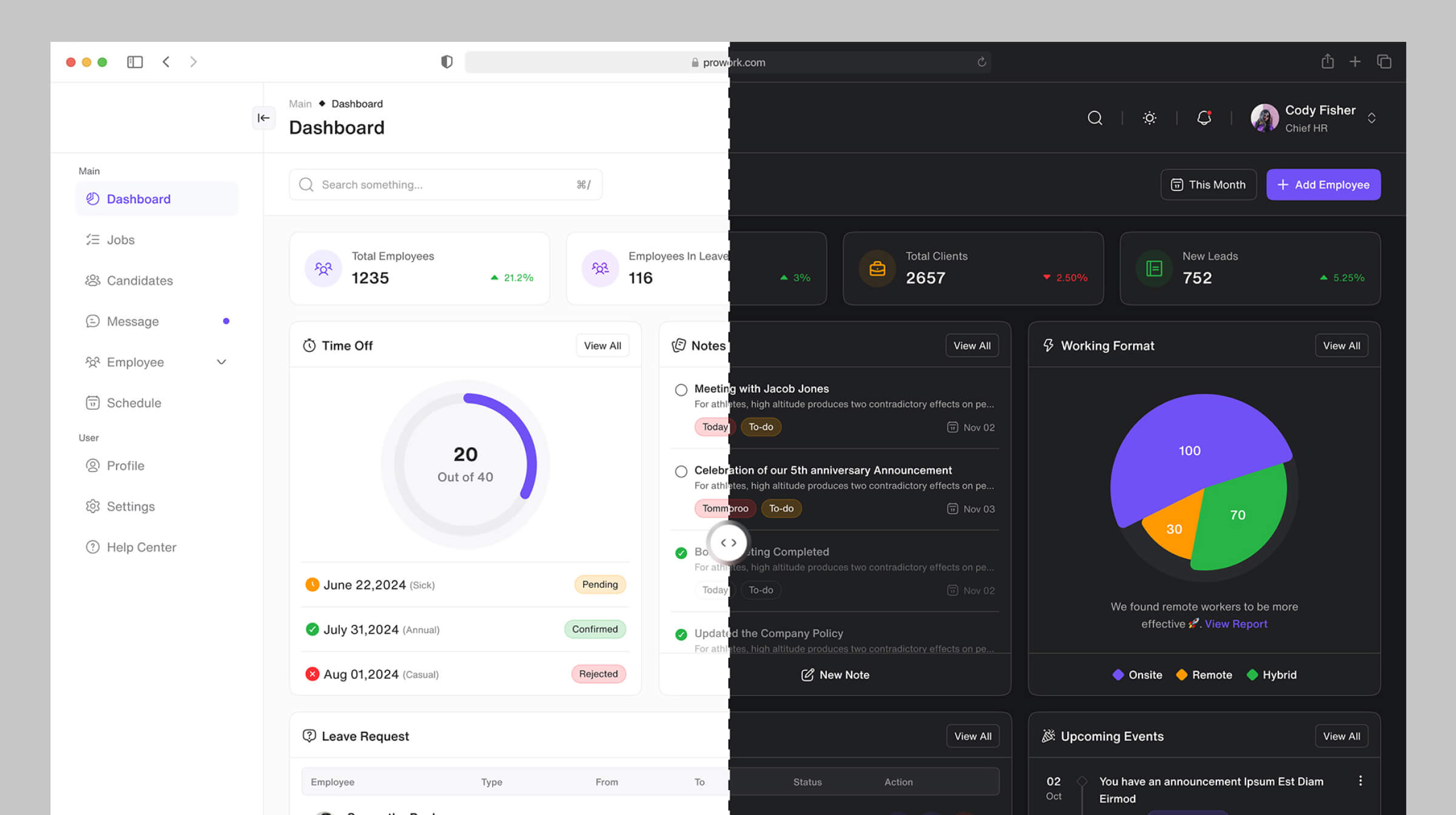Screen dimensions: 1456x815
Task: Check the 5th anniversary Announcement note
Action: 681,471
